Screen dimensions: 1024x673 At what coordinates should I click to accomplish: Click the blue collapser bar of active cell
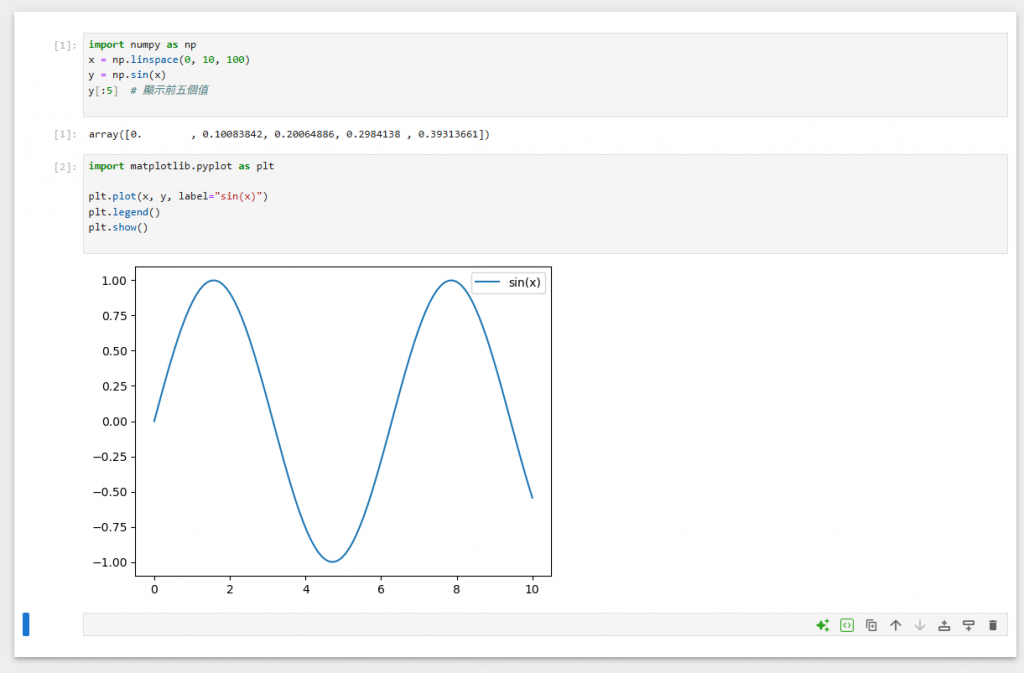click(x=26, y=624)
